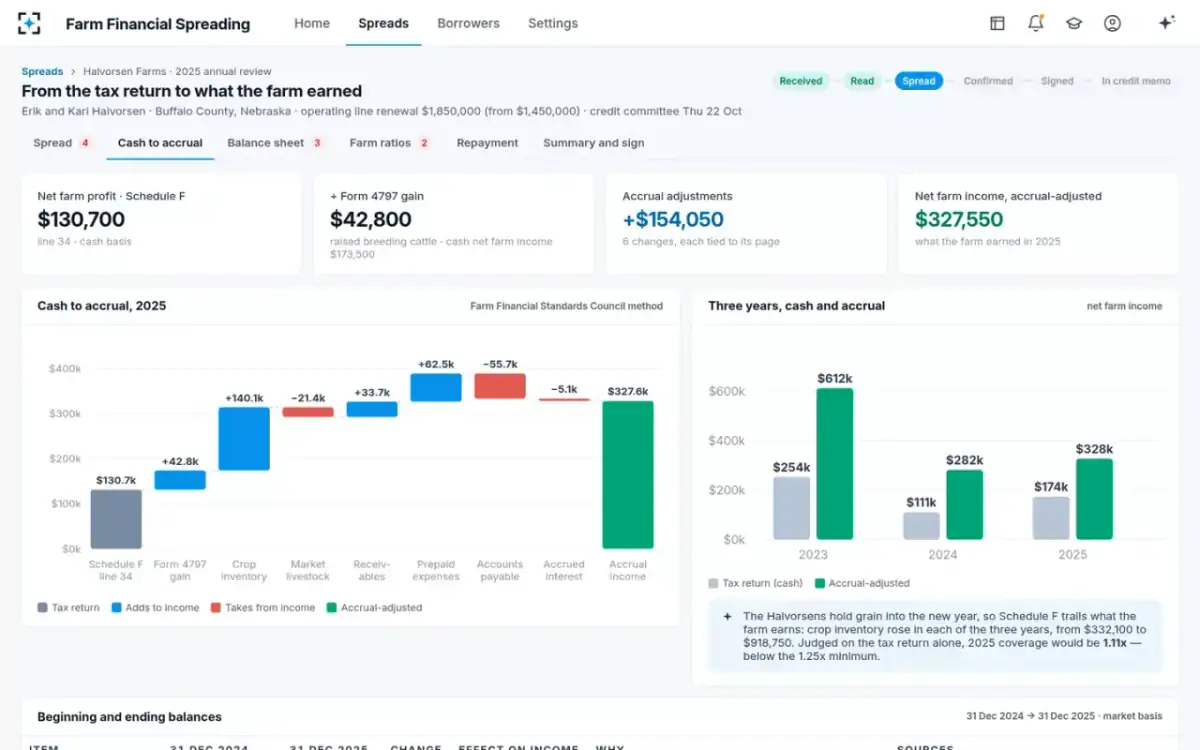
Task: Click the Market livestock −21.4k bar
Action: [308, 412]
